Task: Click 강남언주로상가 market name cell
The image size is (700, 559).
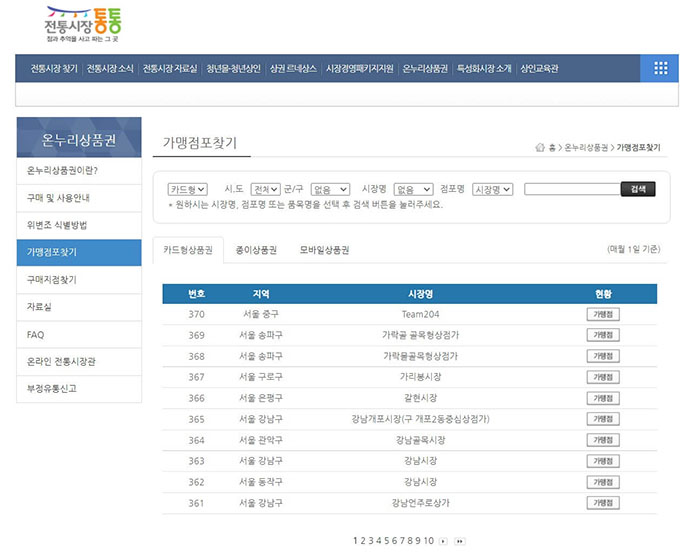Action: [420, 503]
